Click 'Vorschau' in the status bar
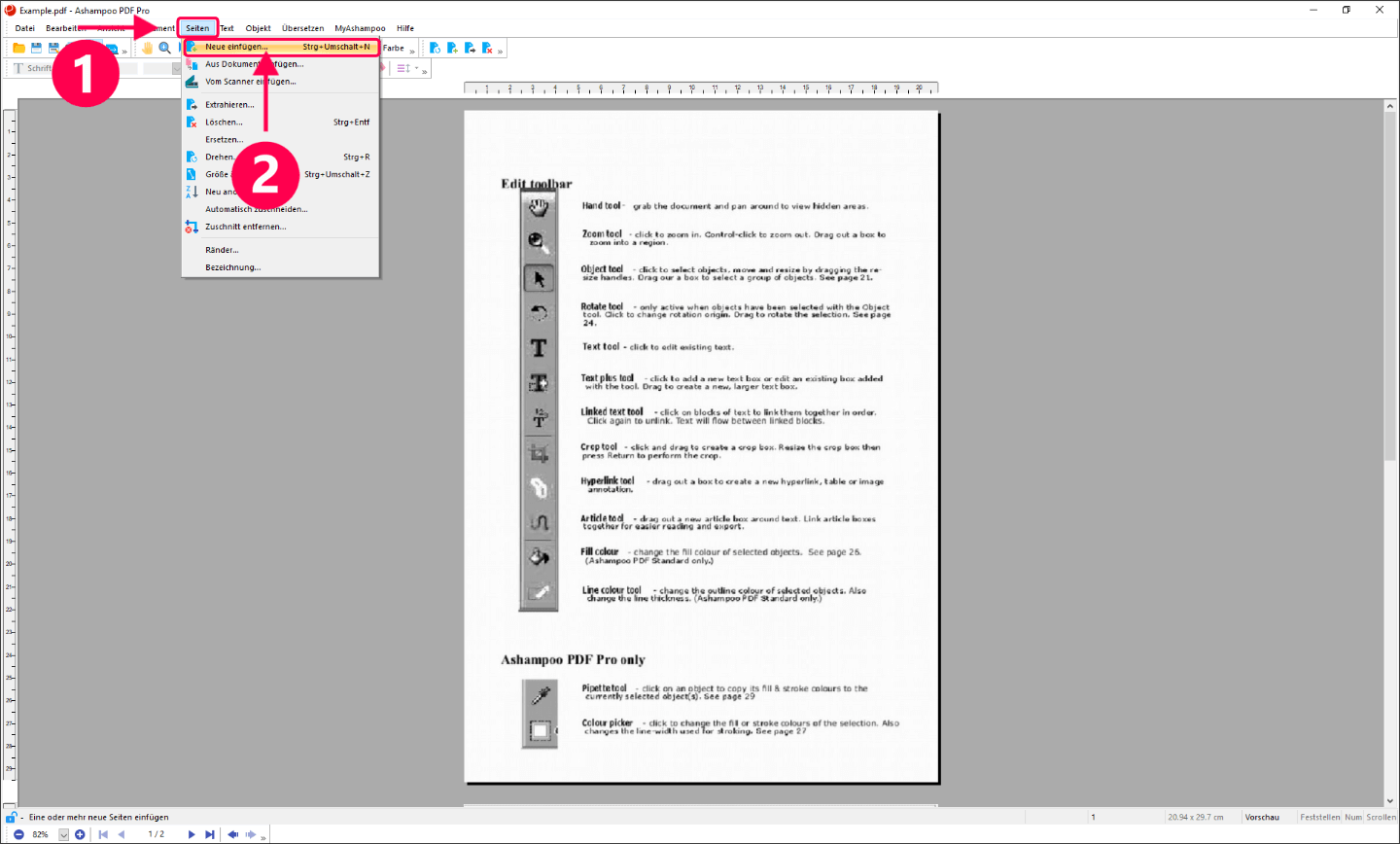 (x=1262, y=817)
